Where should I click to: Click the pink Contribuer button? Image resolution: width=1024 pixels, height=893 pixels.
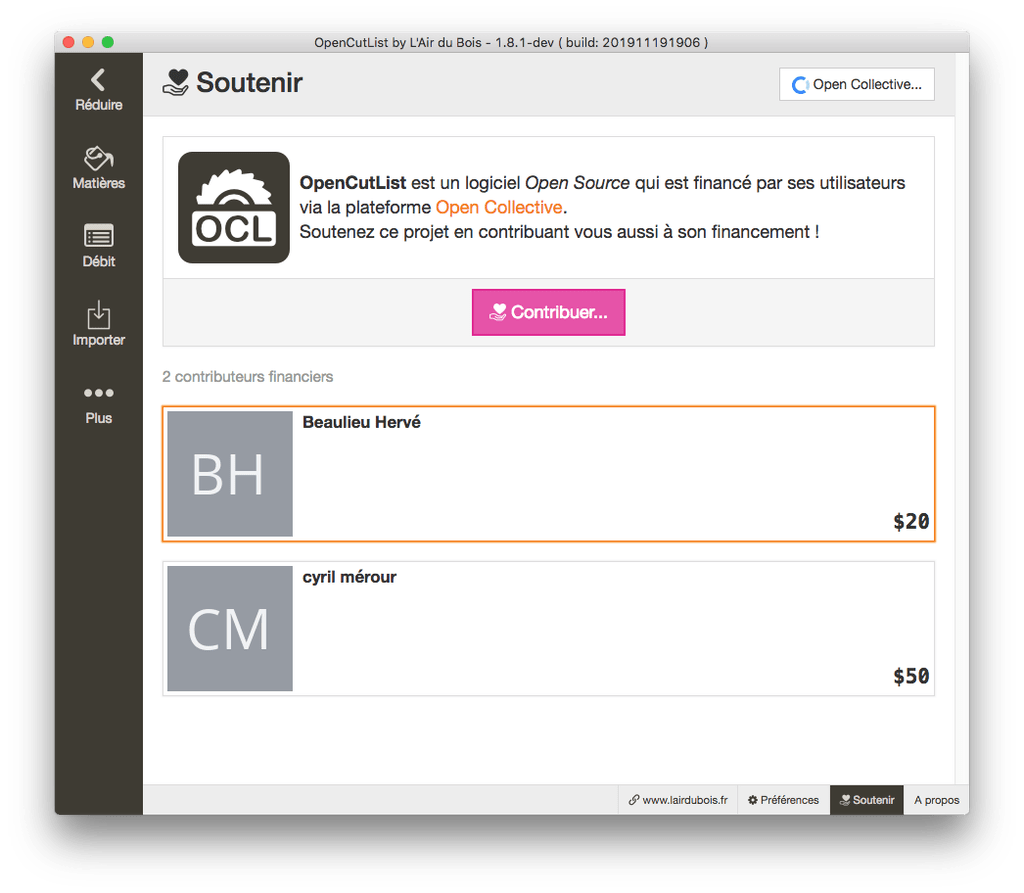[x=549, y=312]
